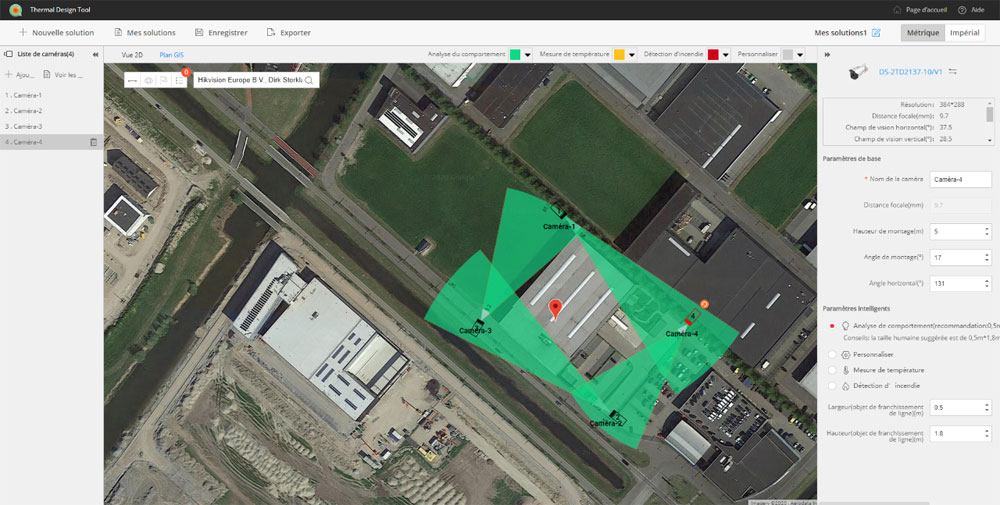Open Mesure de température color dropdown arrow
The image size is (1000, 505).
(635, 55)
